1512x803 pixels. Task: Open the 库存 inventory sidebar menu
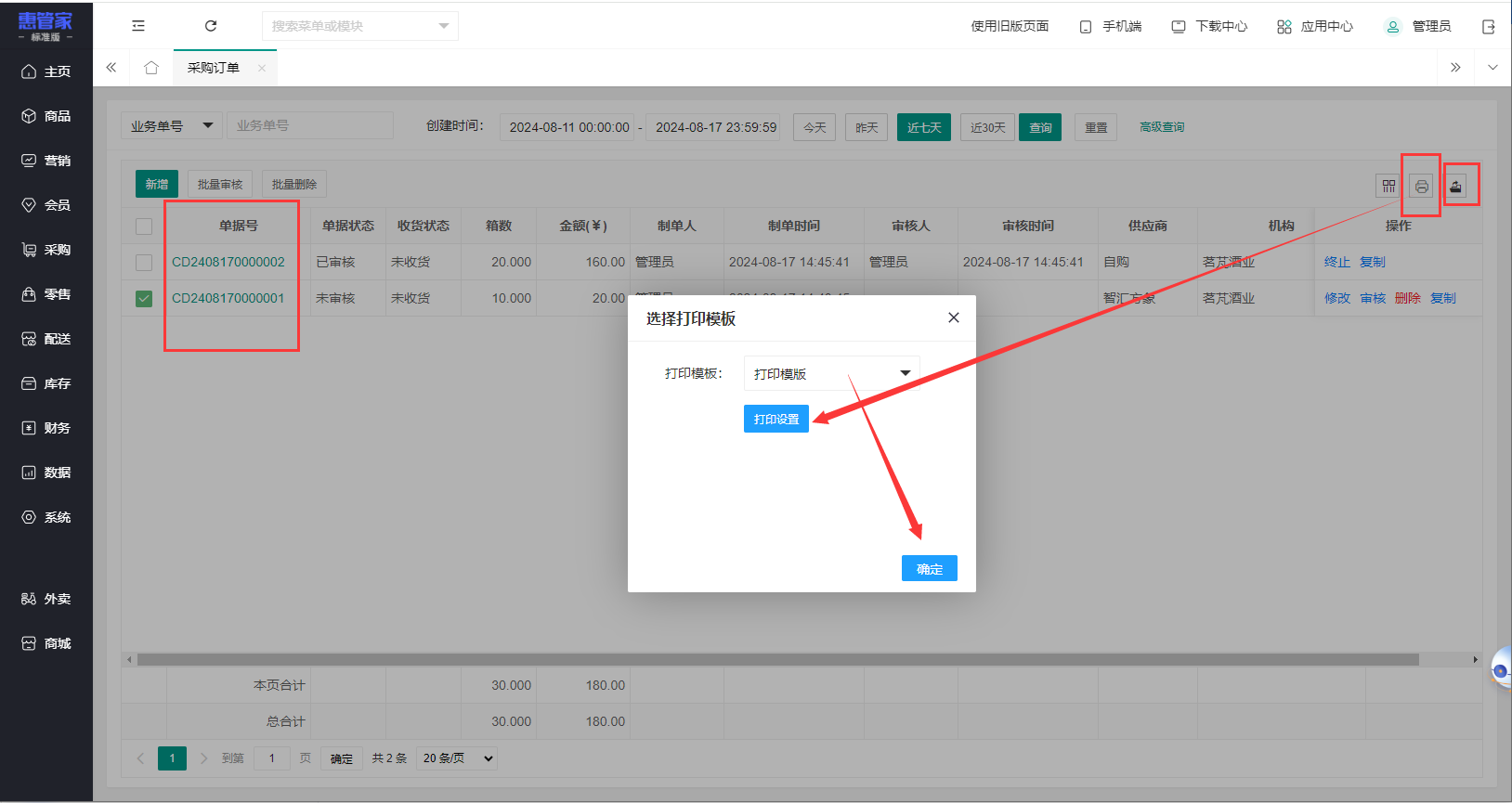pos(46,383)
